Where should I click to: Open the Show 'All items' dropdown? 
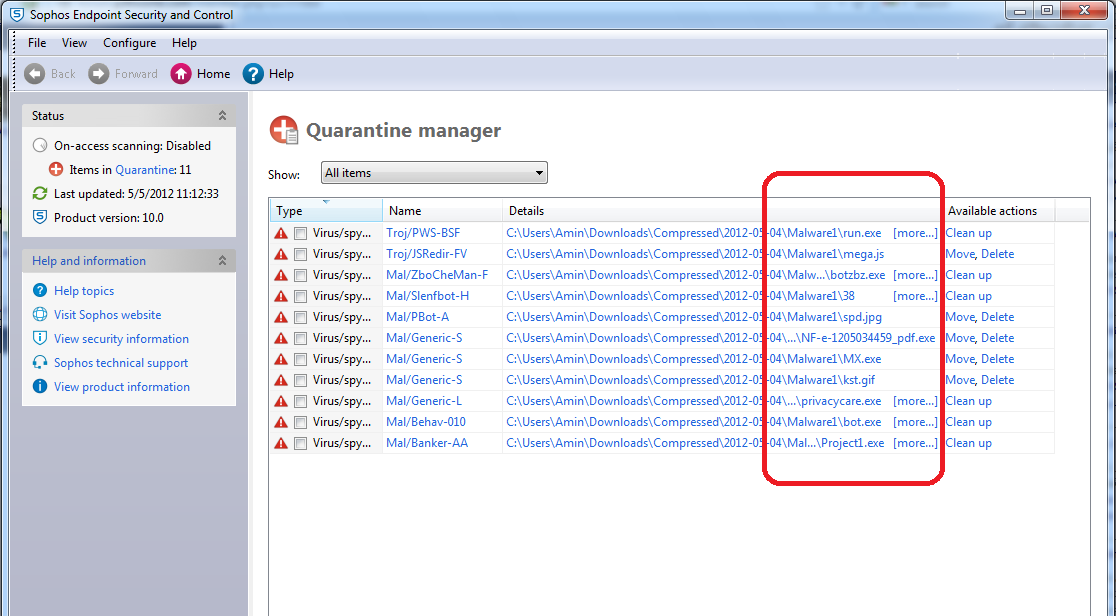tap(434, 172)
